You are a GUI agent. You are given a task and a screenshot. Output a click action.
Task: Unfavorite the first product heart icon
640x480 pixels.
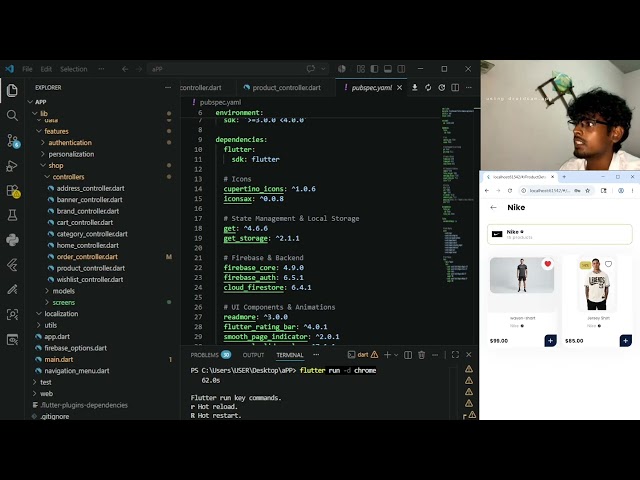click(548, 264)
